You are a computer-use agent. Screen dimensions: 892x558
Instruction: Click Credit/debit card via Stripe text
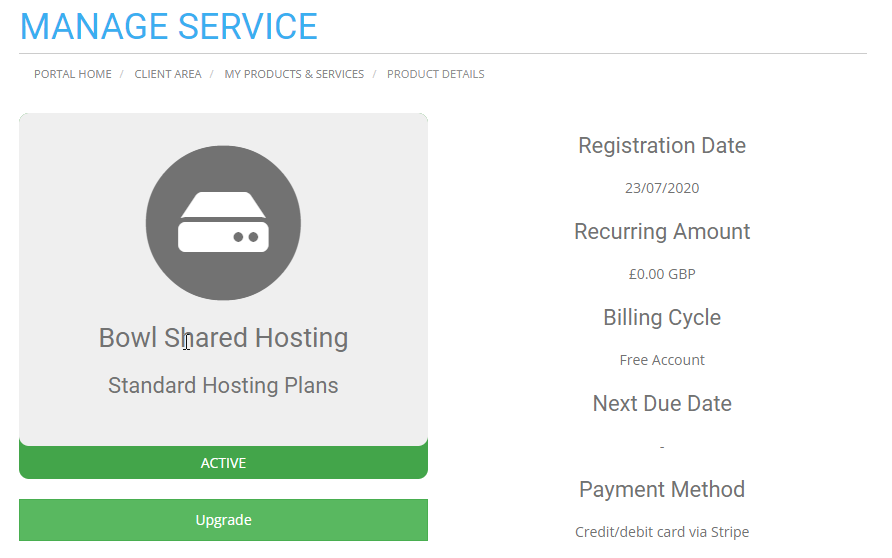coord(662,532)
